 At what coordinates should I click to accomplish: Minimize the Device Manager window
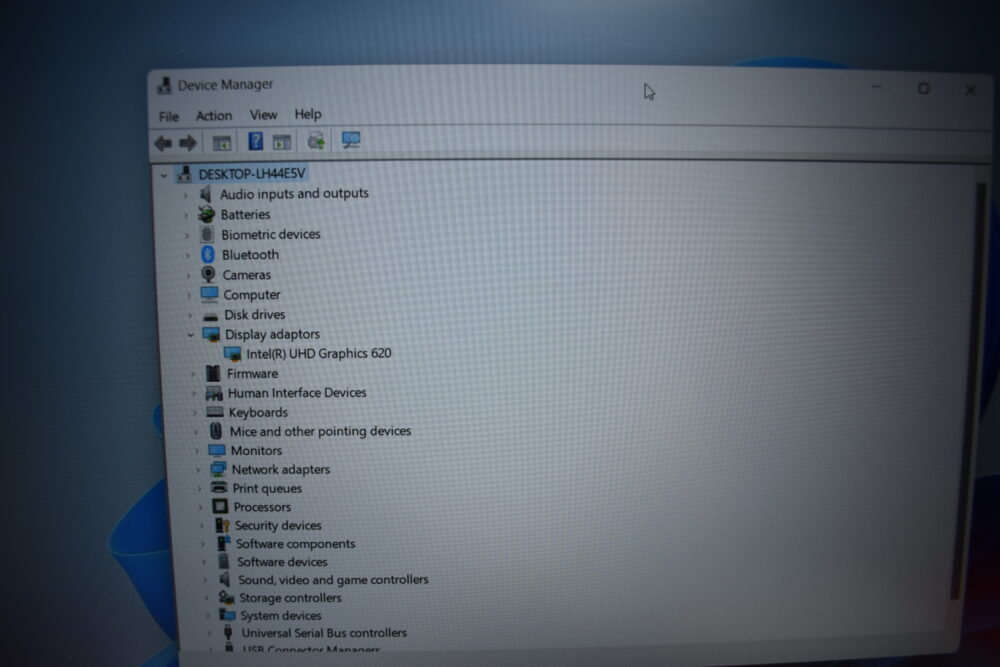click(877, 87)
